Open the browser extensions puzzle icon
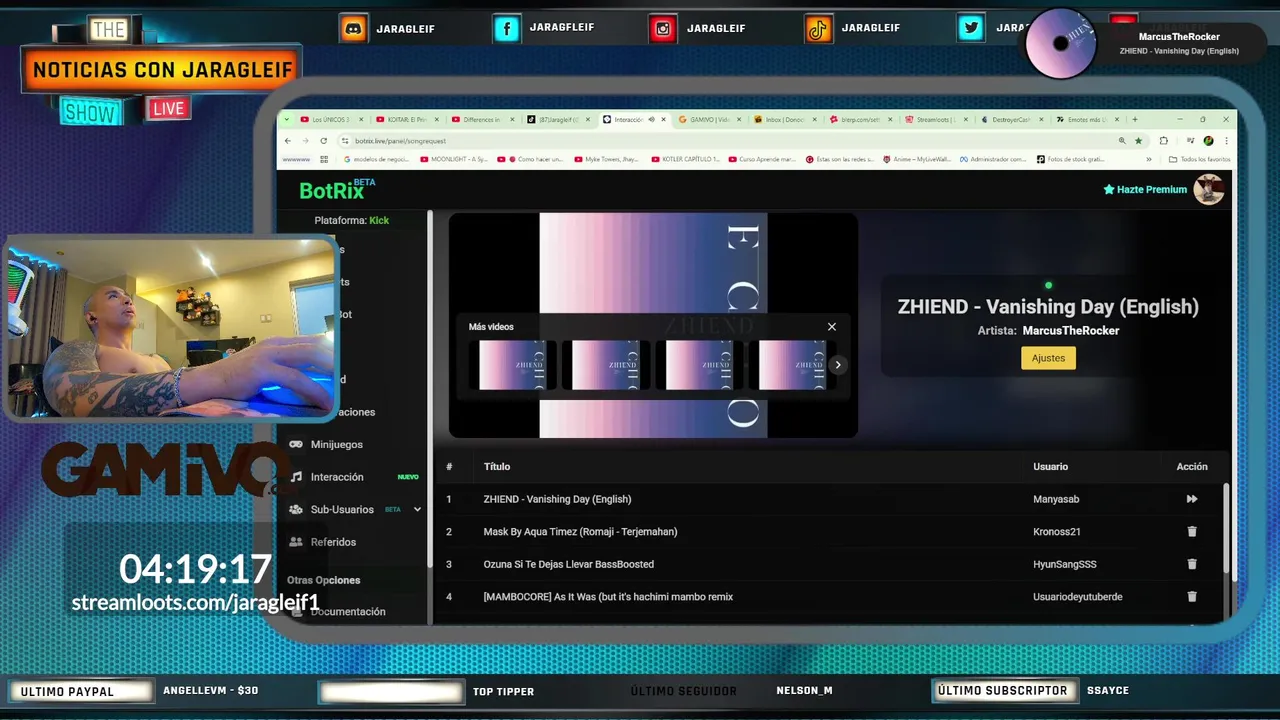Screen dimensions: 1280x720 [x=1163, y=141]
